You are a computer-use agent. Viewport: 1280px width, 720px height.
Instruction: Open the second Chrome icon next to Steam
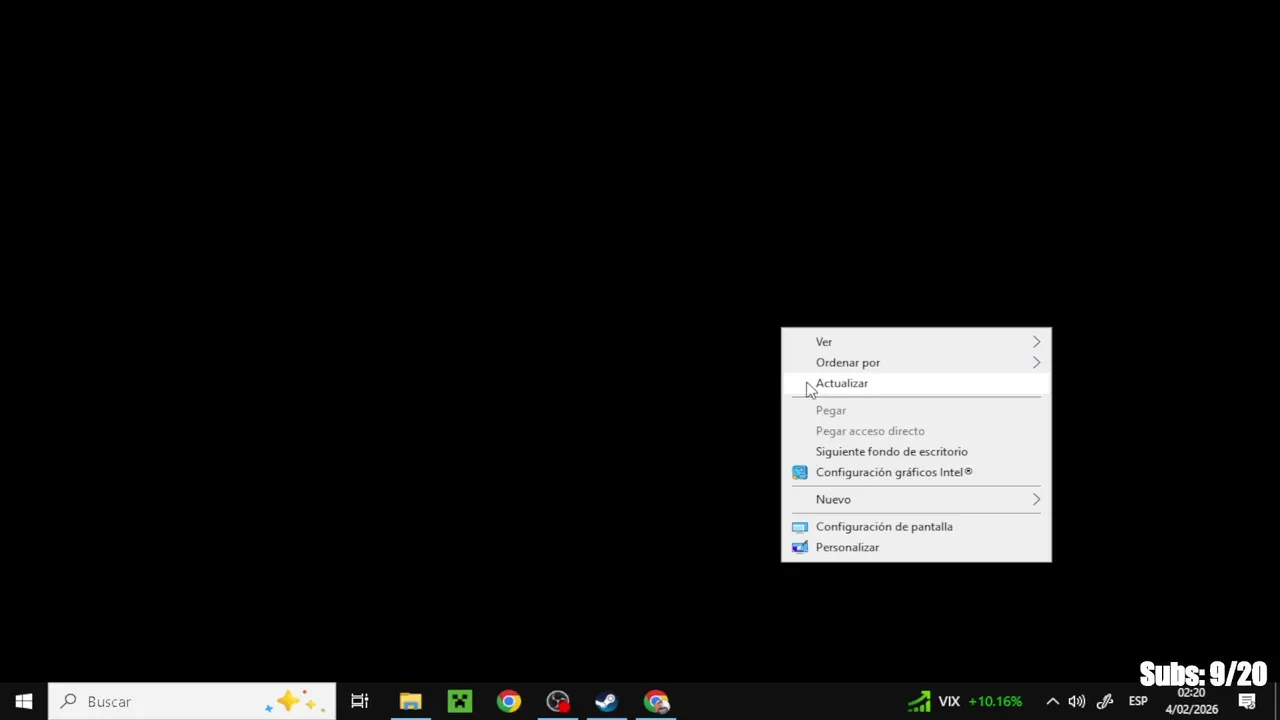[656, 701]
